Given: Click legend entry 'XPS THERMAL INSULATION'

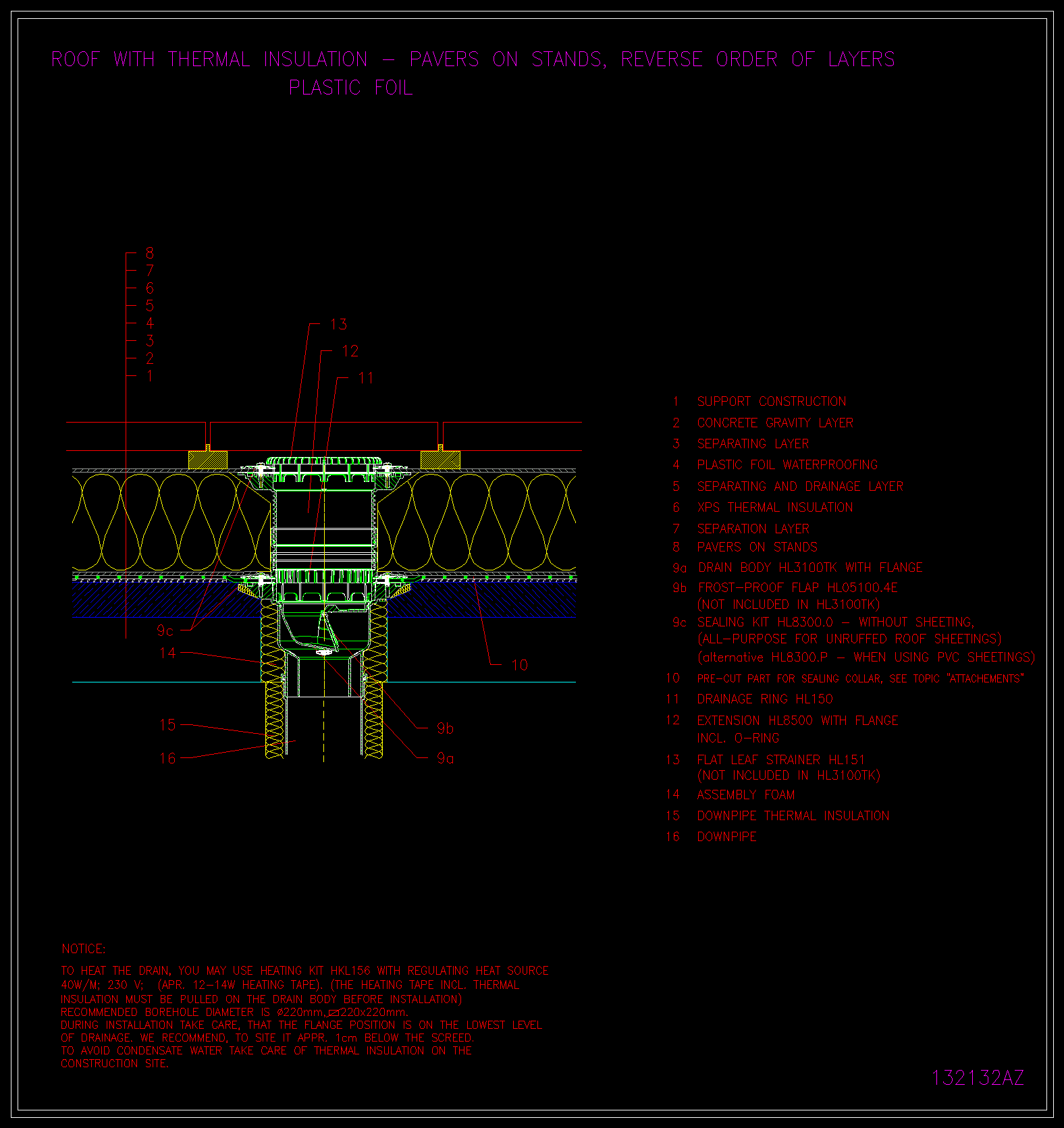Looking at the screenshot, I should pos(775,508).
